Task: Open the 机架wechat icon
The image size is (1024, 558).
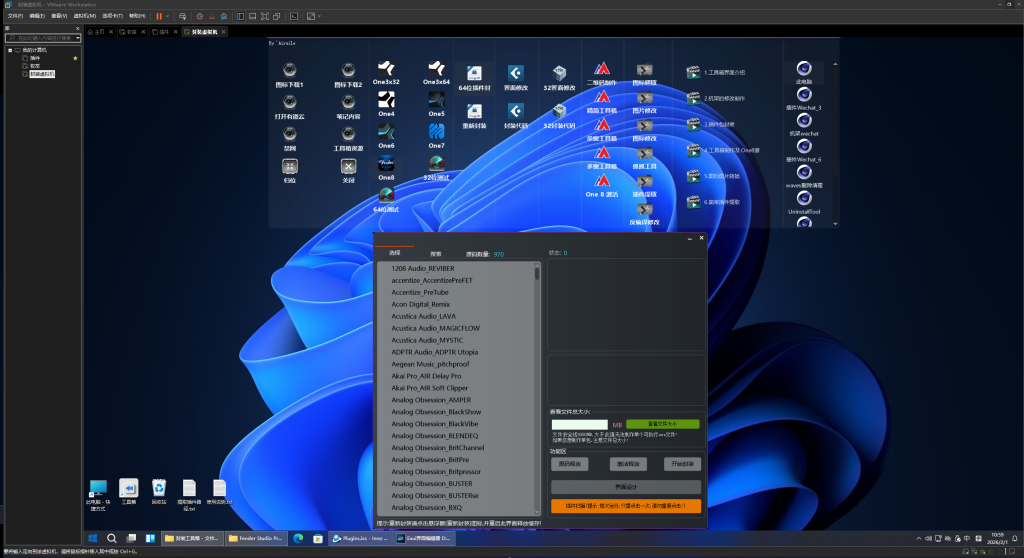Action: (x=804, y=120)
